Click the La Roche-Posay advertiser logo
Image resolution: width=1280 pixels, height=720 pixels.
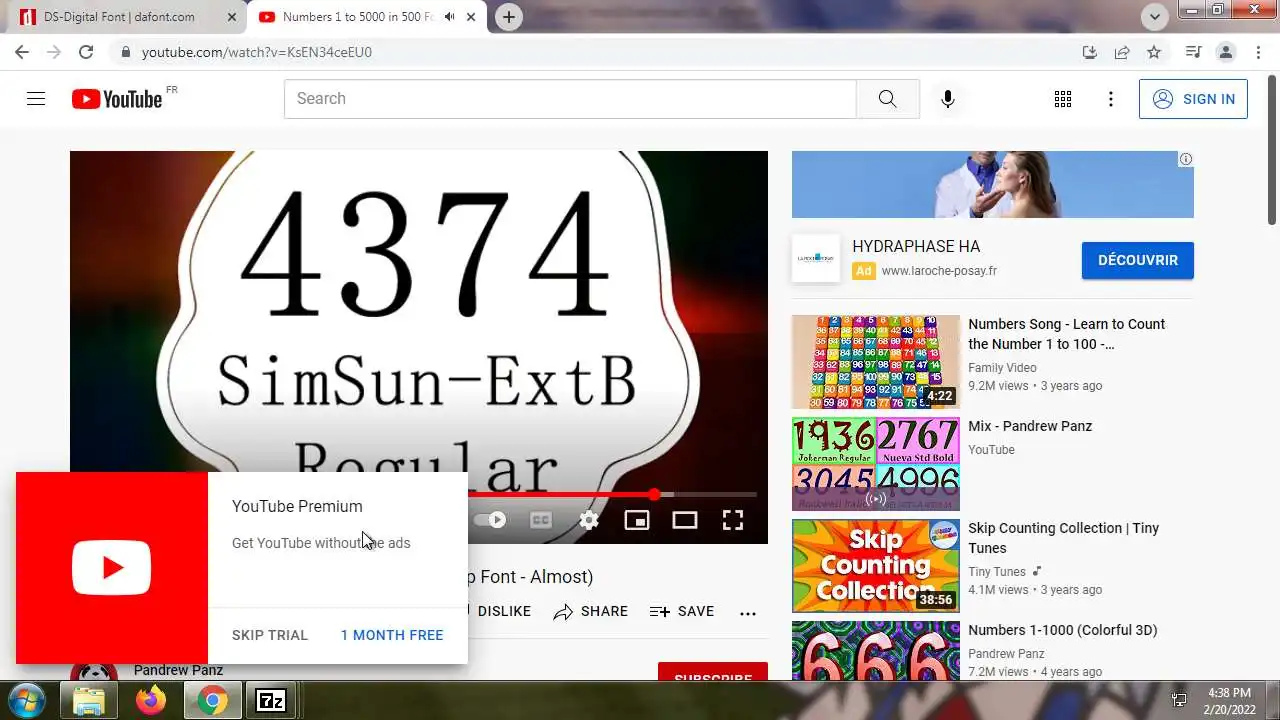tap(816, 259)
